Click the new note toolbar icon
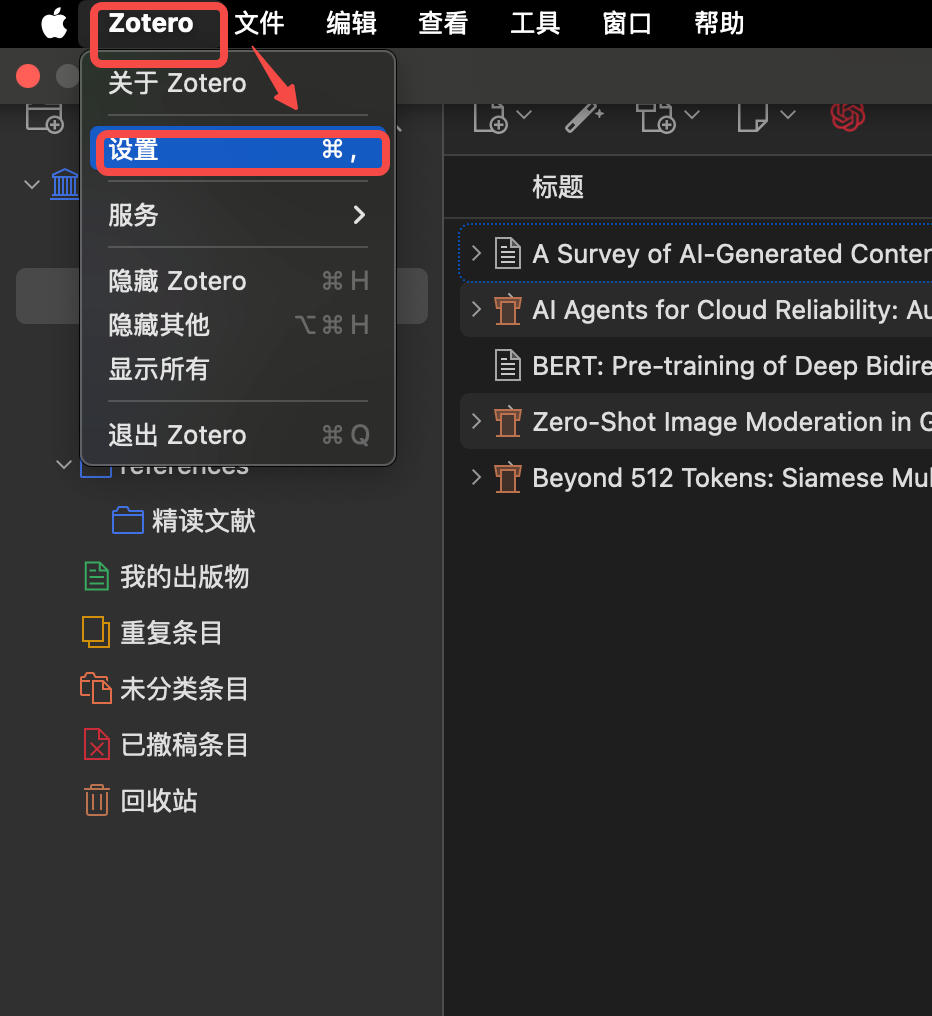Viewport: 932px width, 1016px height. [x=752, y=118]
